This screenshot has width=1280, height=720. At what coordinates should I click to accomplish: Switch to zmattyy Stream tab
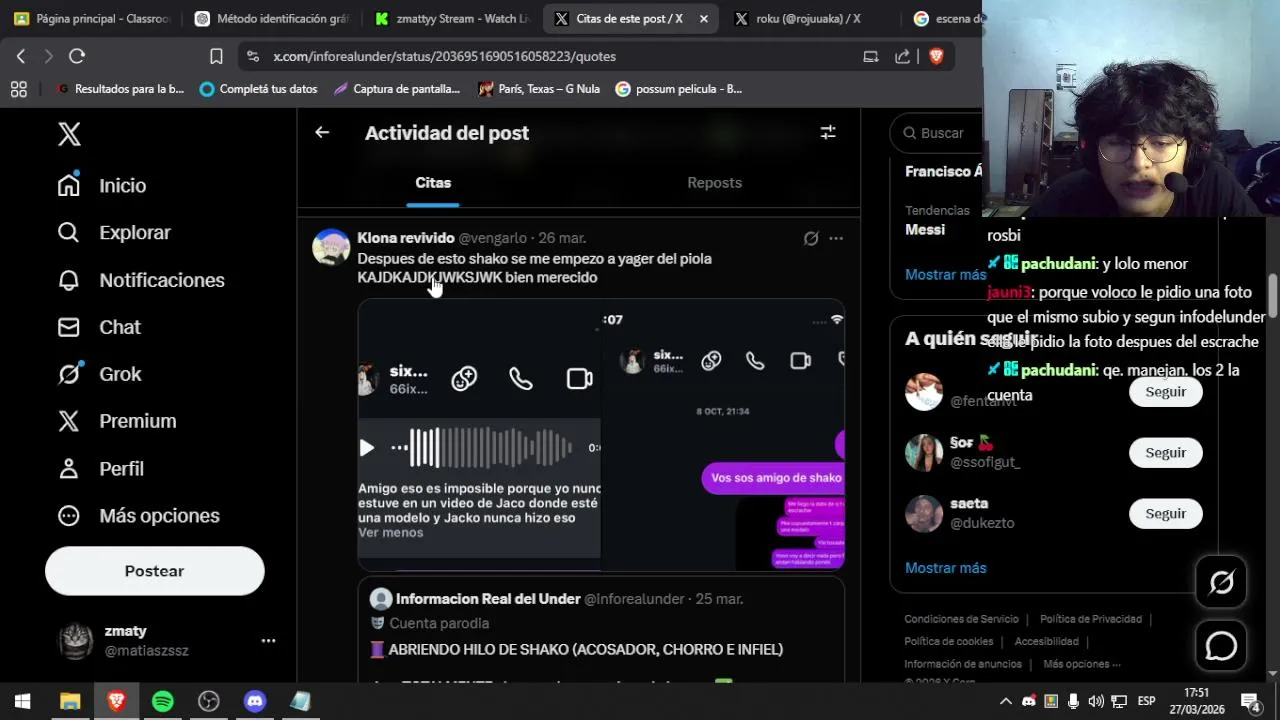[x=452, y=19]
